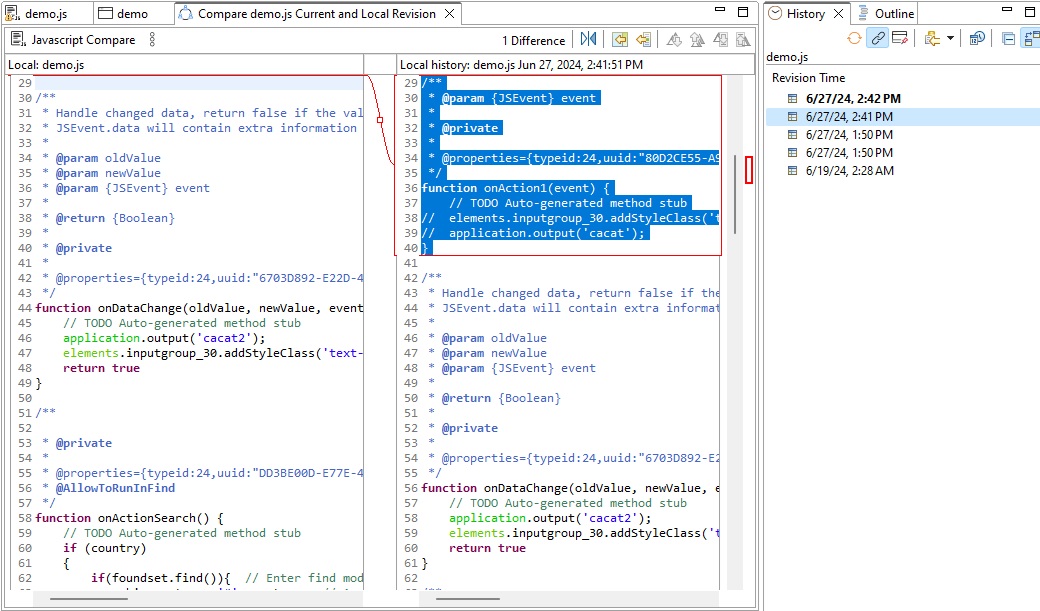This screenshot has height=611, width=1040.
Task: Copy all non-conflicting changes right to left
Action: (621, 40)
